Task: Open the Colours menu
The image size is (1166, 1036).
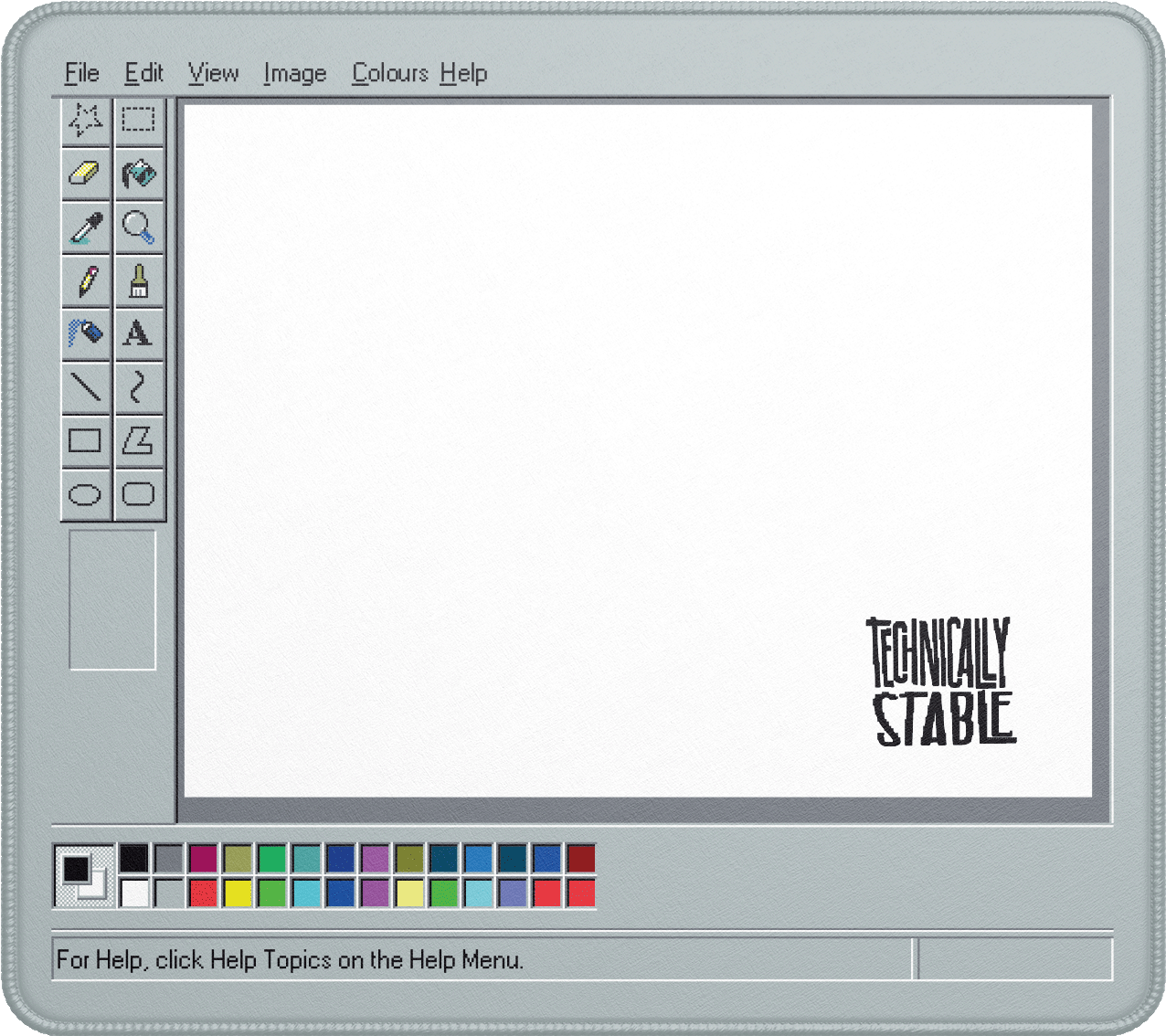Action: tap(390, 73)
